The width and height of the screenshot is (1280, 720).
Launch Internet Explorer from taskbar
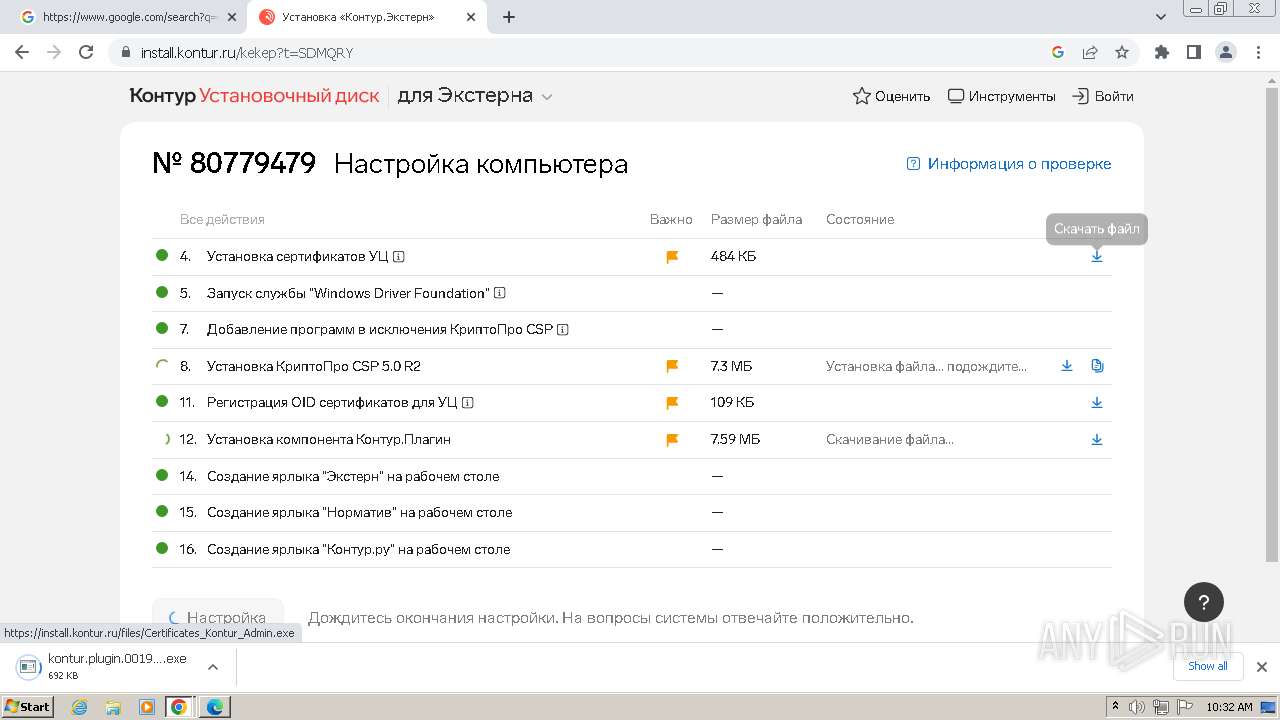80,707
